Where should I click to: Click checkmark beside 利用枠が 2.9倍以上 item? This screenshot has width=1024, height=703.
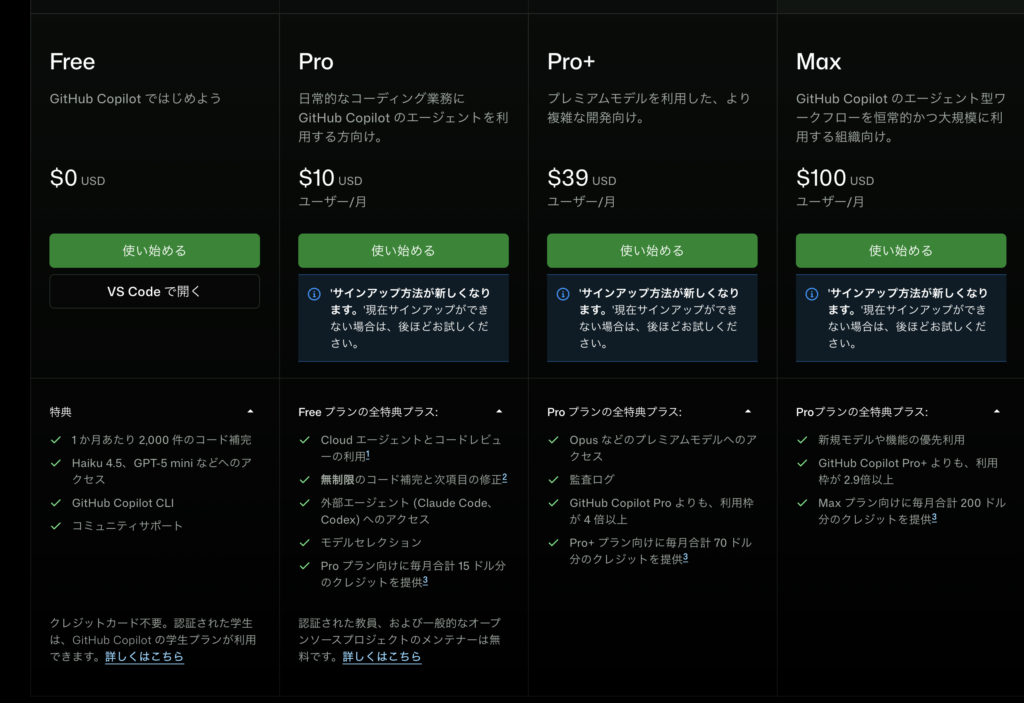click(x=803, y=463)
